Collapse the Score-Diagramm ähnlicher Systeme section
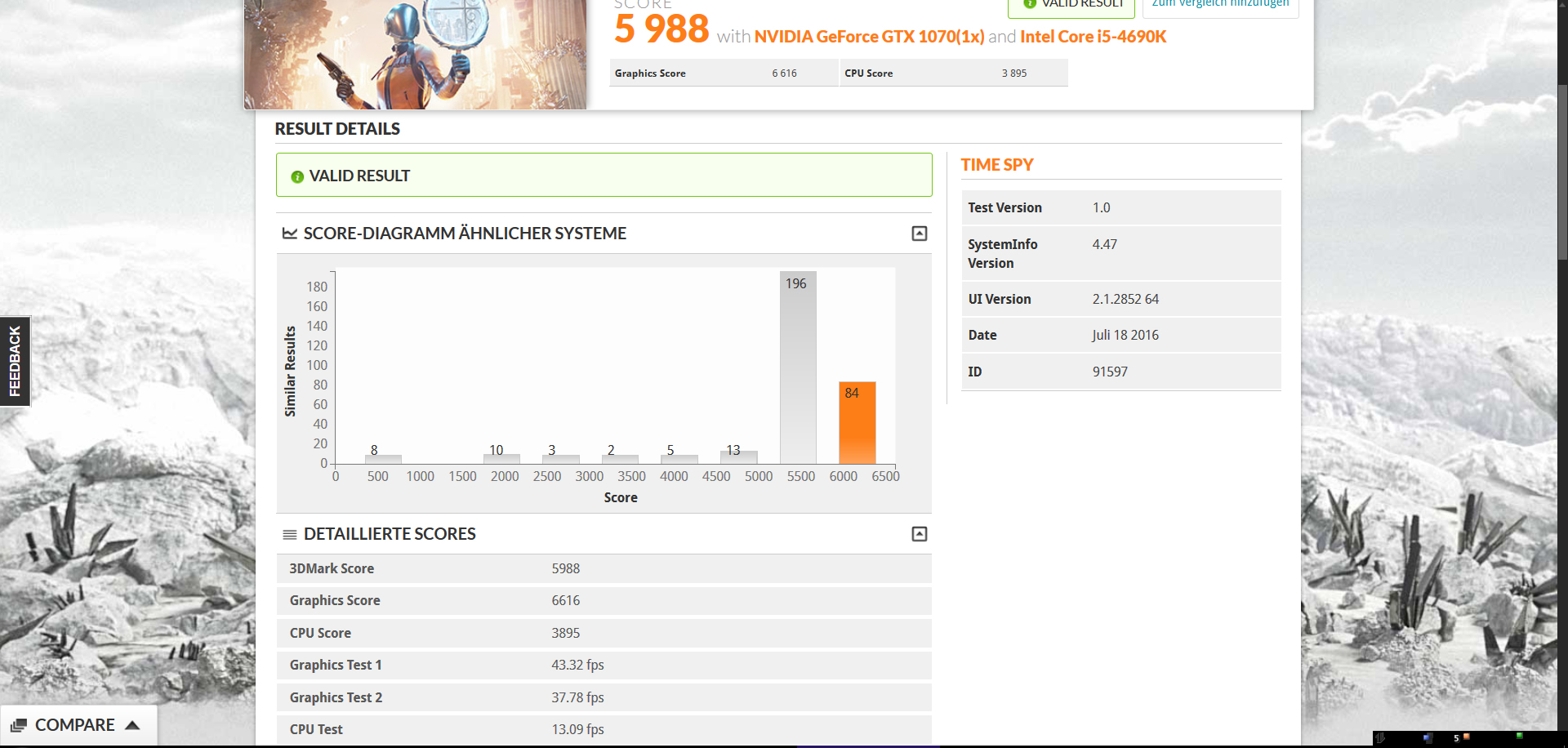 [919, 234]
